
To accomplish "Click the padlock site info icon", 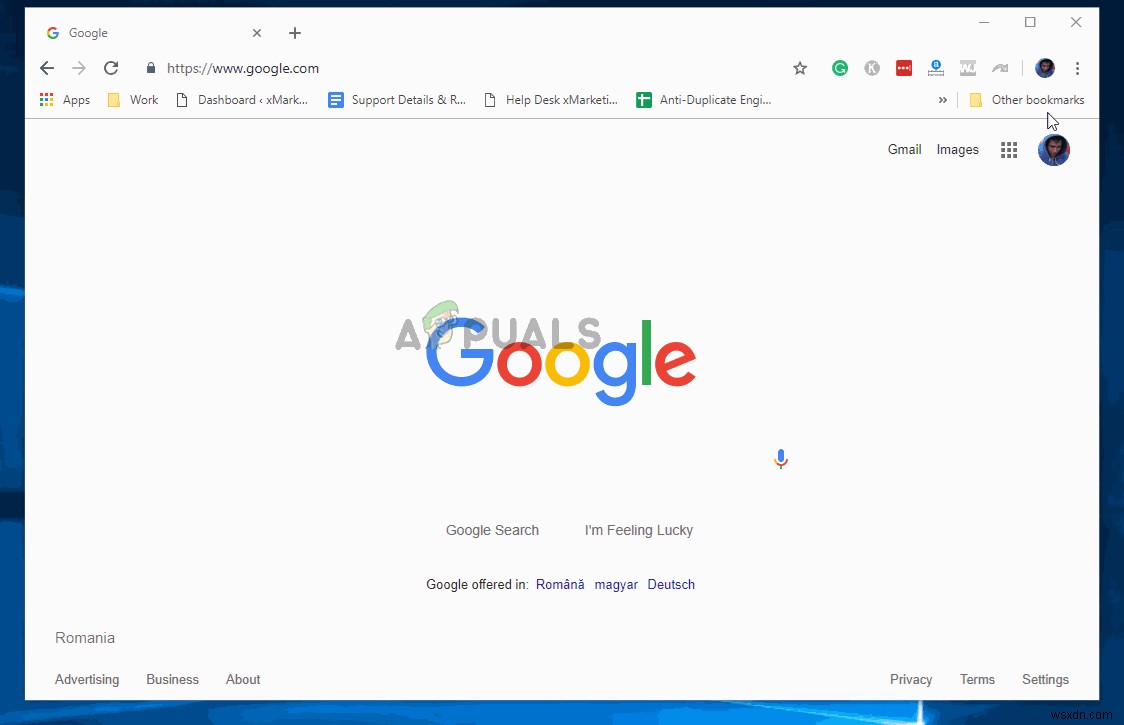I will point(151,68).
